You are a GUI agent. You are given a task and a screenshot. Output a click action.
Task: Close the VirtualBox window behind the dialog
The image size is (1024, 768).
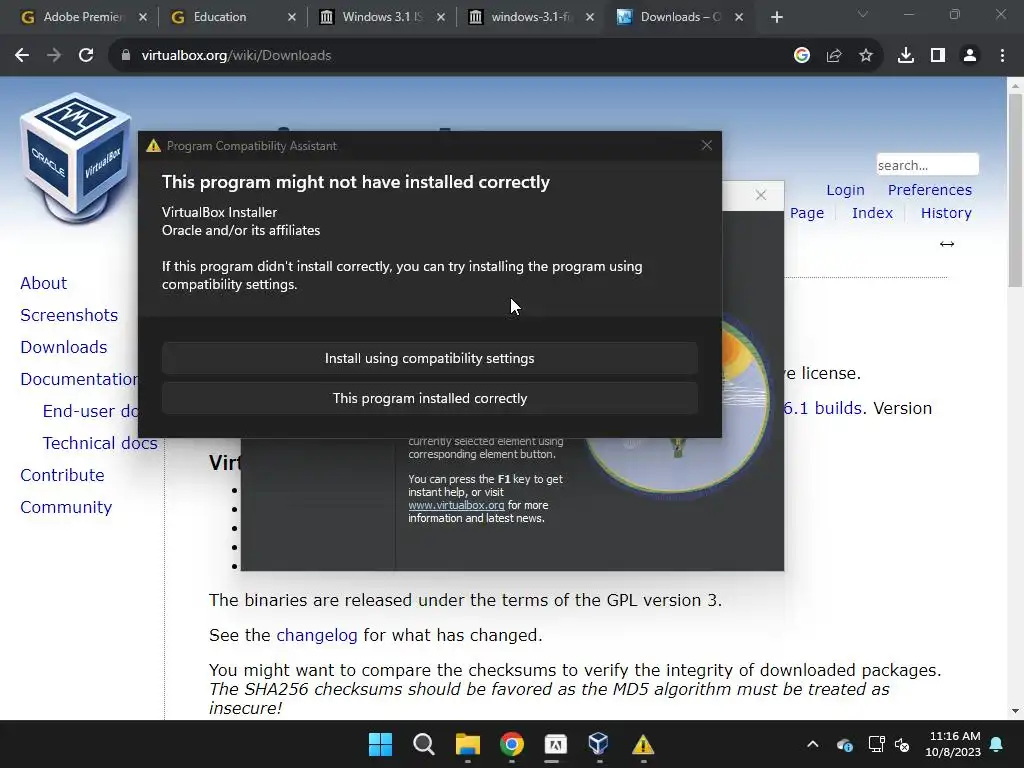pos(761,195)
